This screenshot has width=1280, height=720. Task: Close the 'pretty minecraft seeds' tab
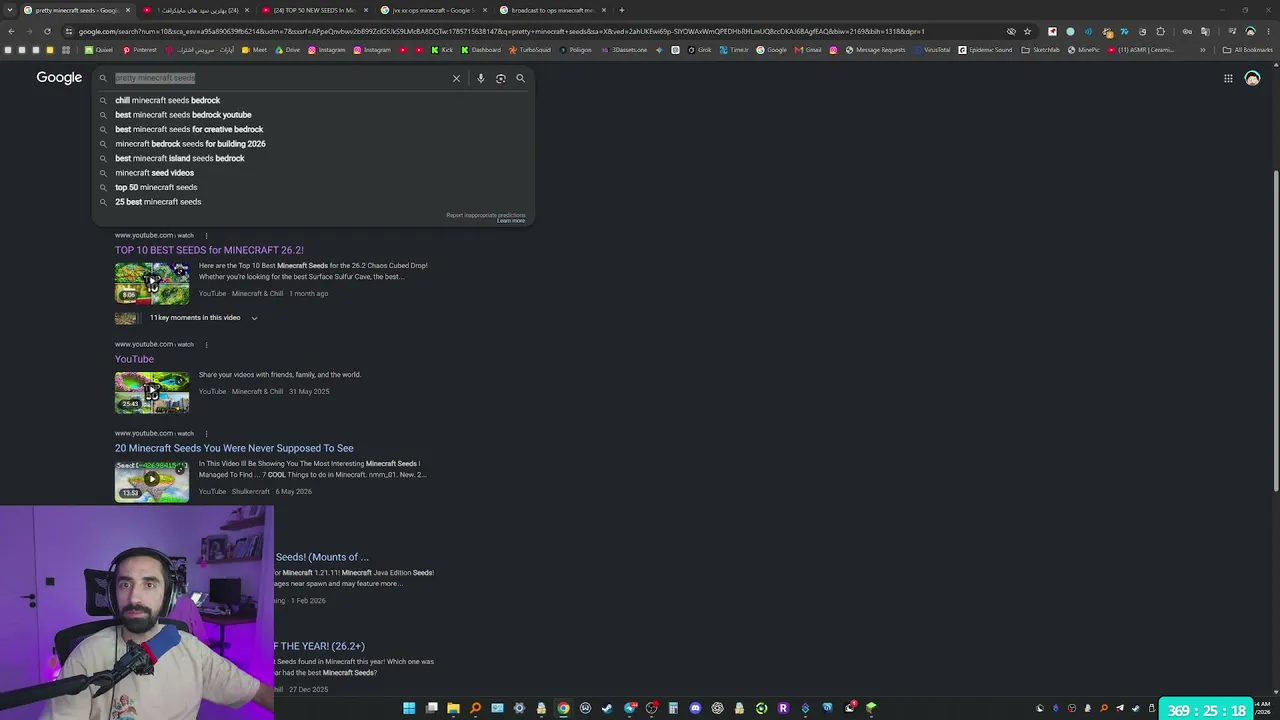tap(128, 10)
